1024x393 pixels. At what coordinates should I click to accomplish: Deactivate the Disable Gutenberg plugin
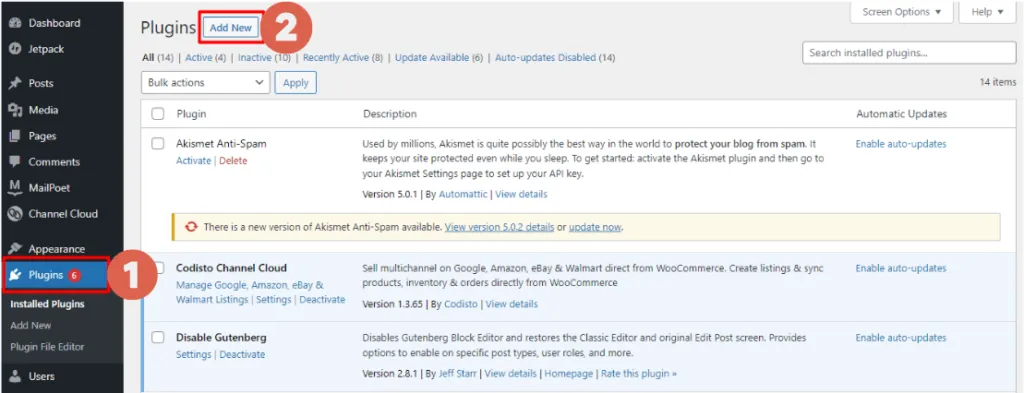click(x=242, y=354)
